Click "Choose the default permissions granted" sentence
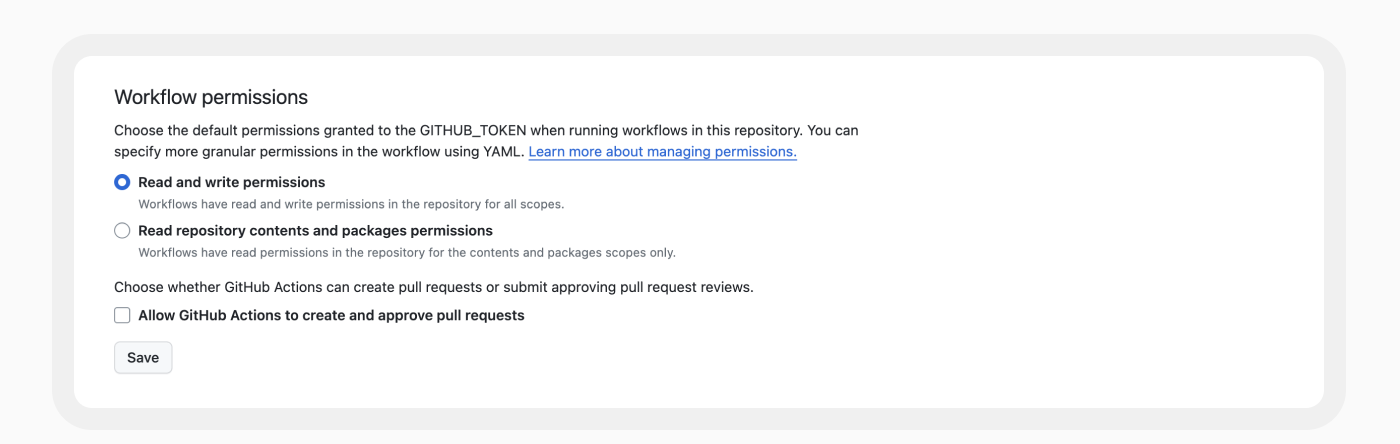Viewport: 1400px width, 444px height. click(486, 130)
